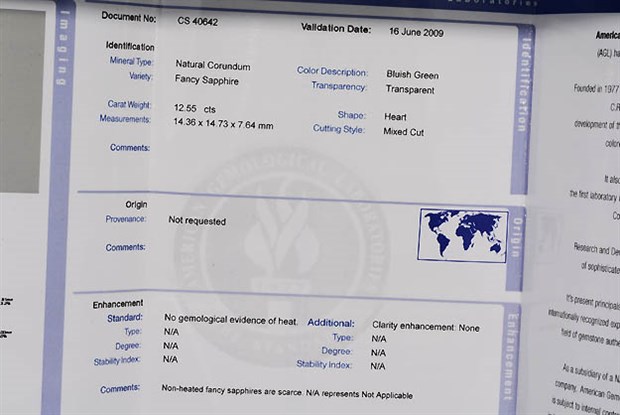Click the Mineral Type: label
The height and width of the screenshot is (415, 620).
tap(131, 61)
